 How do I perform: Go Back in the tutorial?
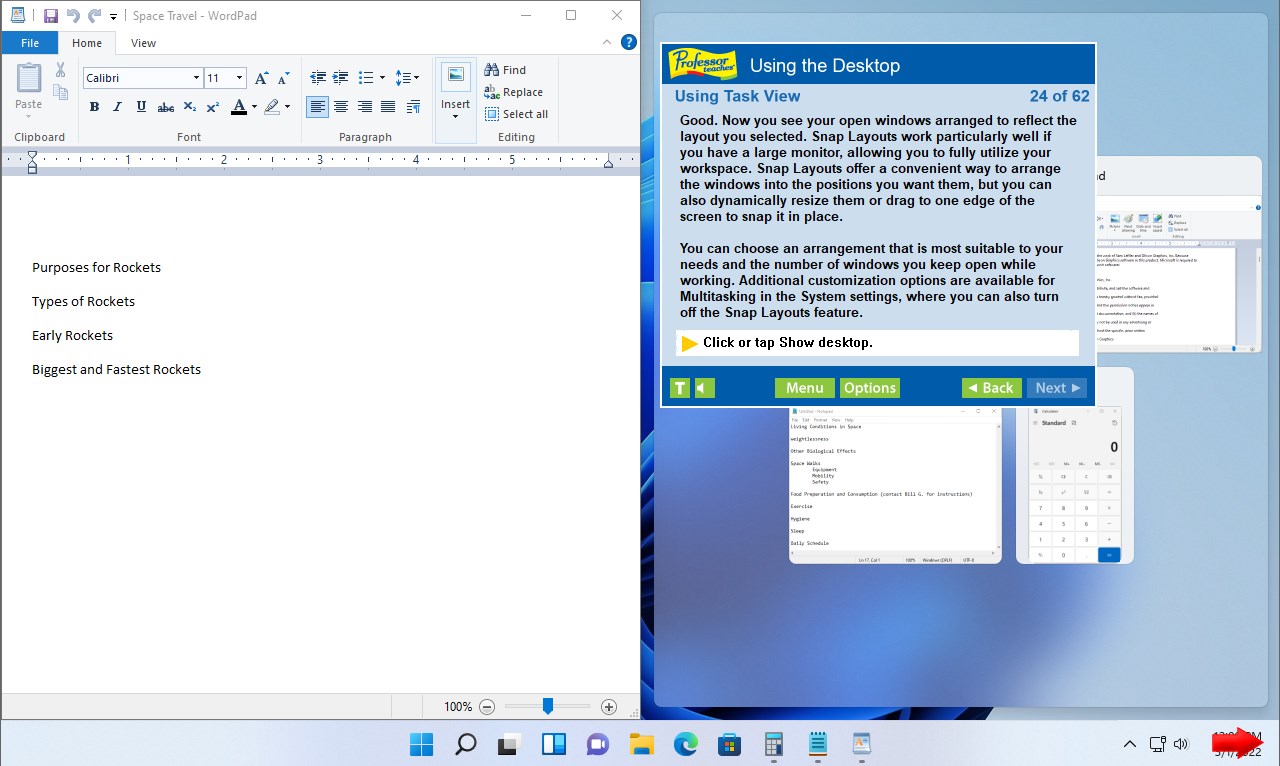tap(991, 388)
